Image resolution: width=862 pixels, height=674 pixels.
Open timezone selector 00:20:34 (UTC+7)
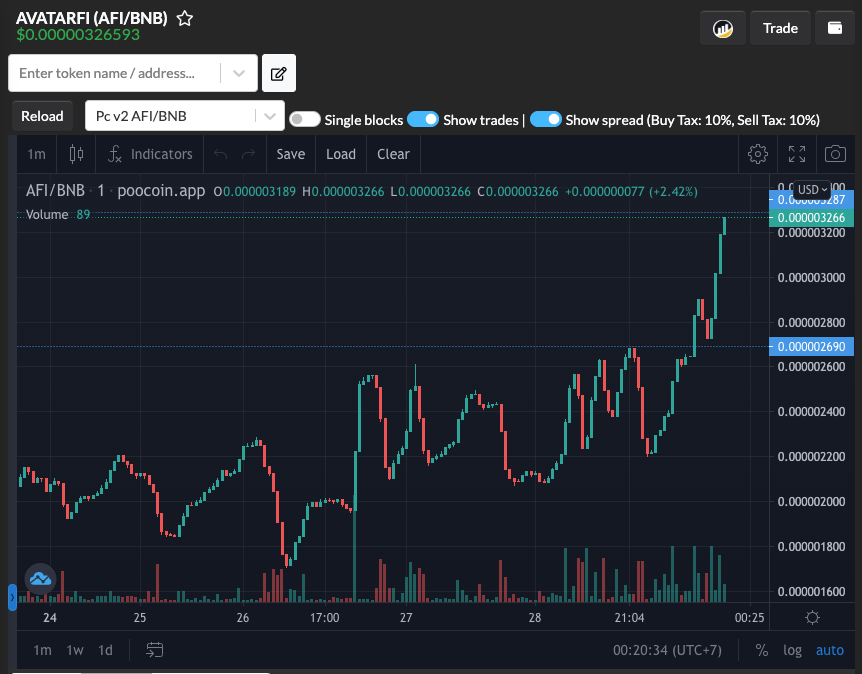point(667,650)
